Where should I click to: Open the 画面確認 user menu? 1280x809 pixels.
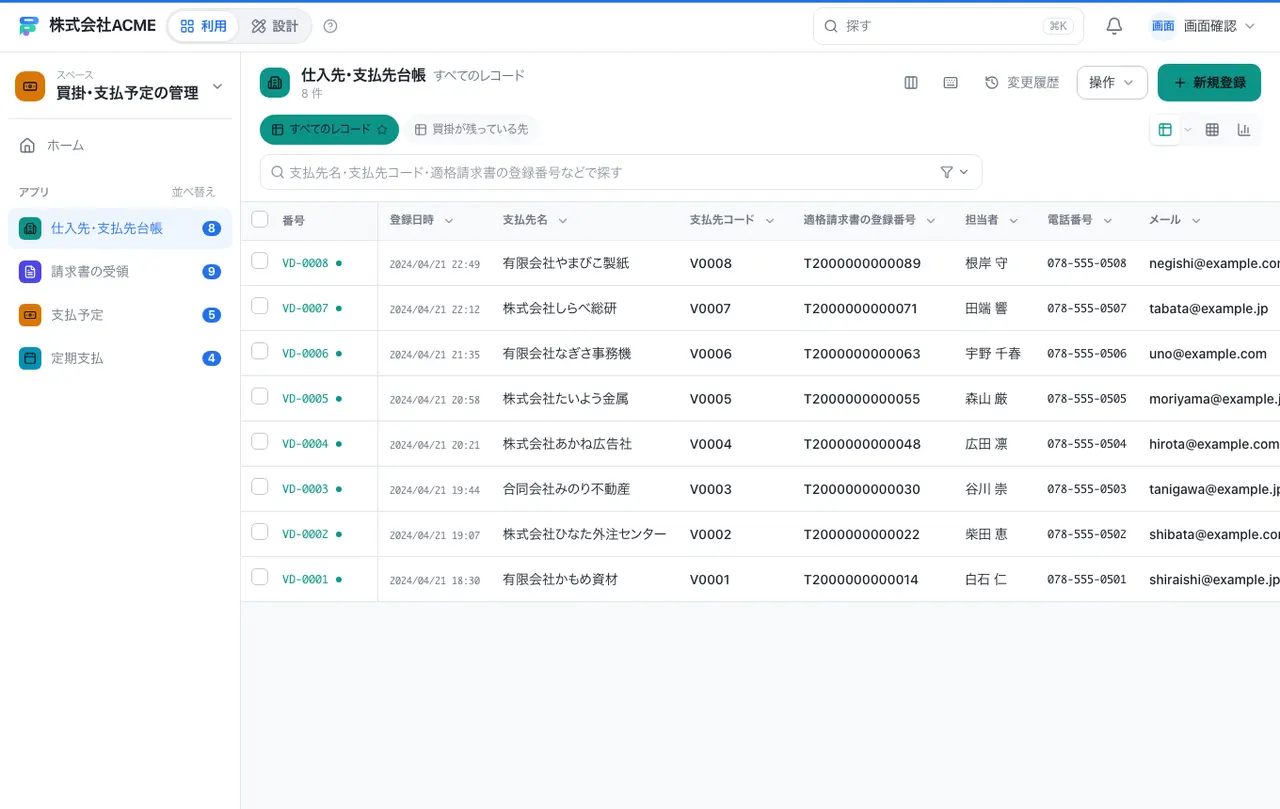point(1203,26)
